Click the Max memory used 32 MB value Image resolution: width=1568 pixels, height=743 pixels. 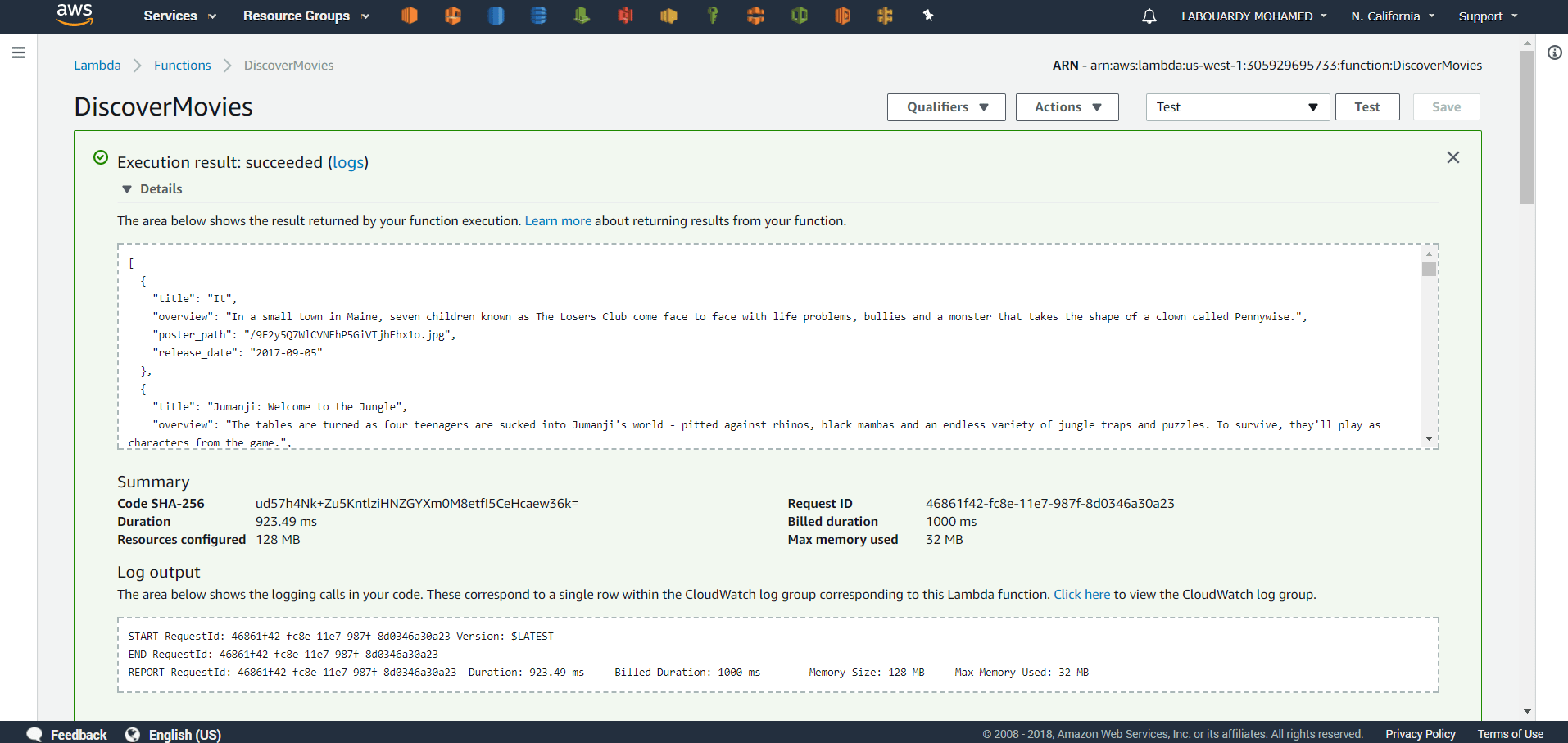(945, 539)
